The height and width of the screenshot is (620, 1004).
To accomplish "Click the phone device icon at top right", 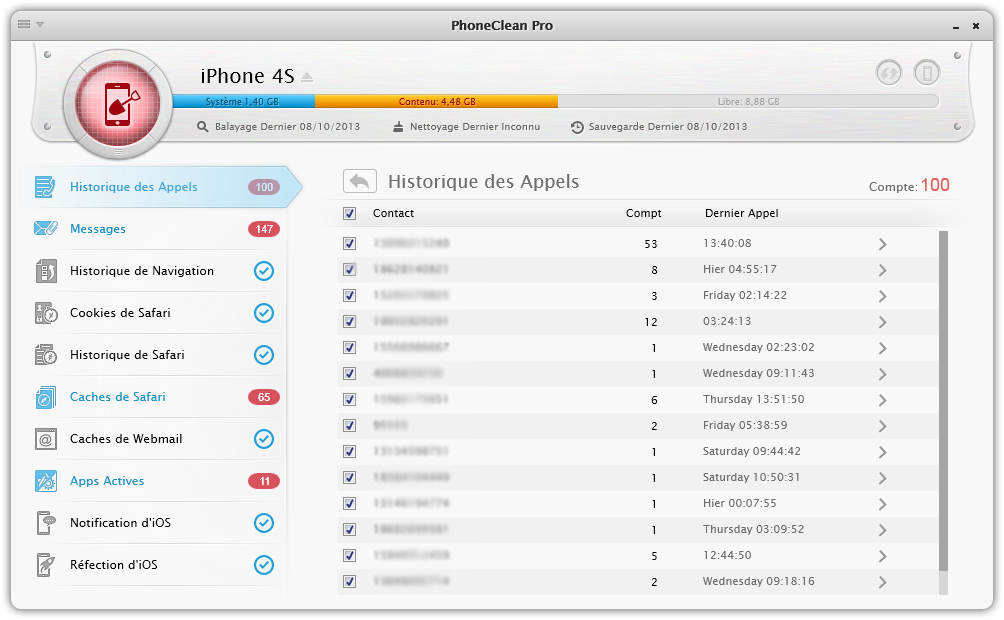I will pos(927,72).
